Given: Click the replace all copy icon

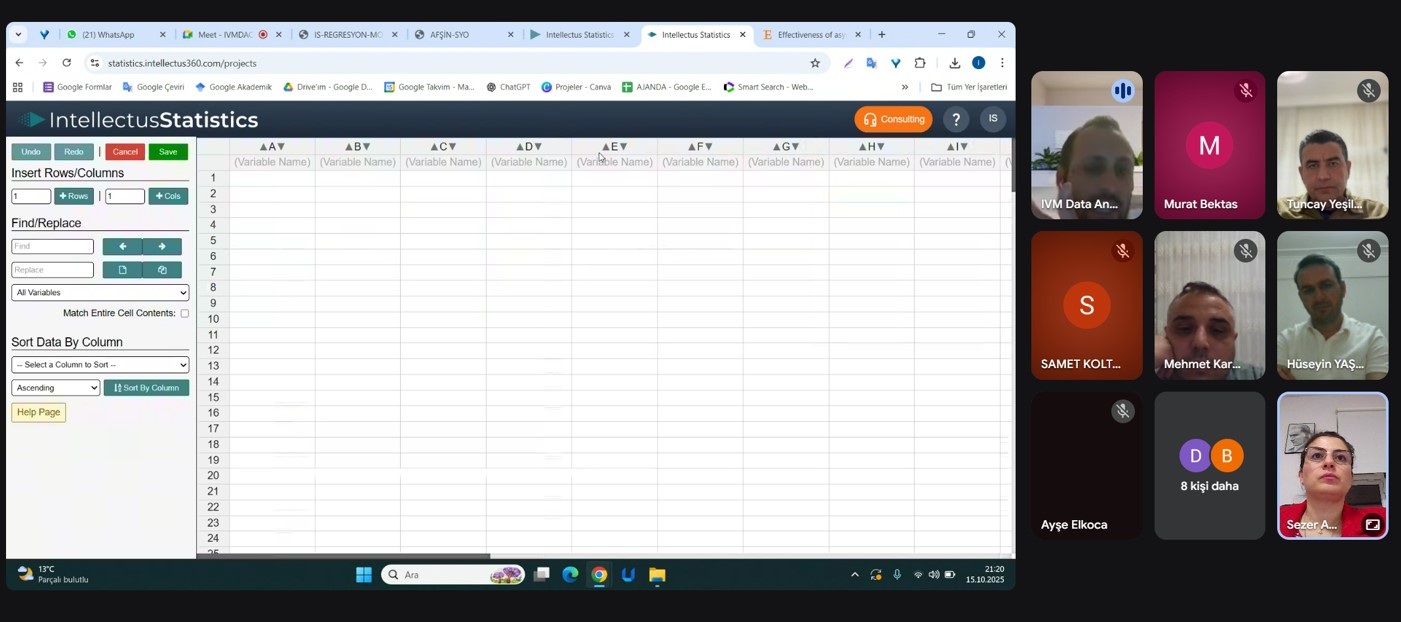Looking at the screenshot, I should tap(161, 270).
